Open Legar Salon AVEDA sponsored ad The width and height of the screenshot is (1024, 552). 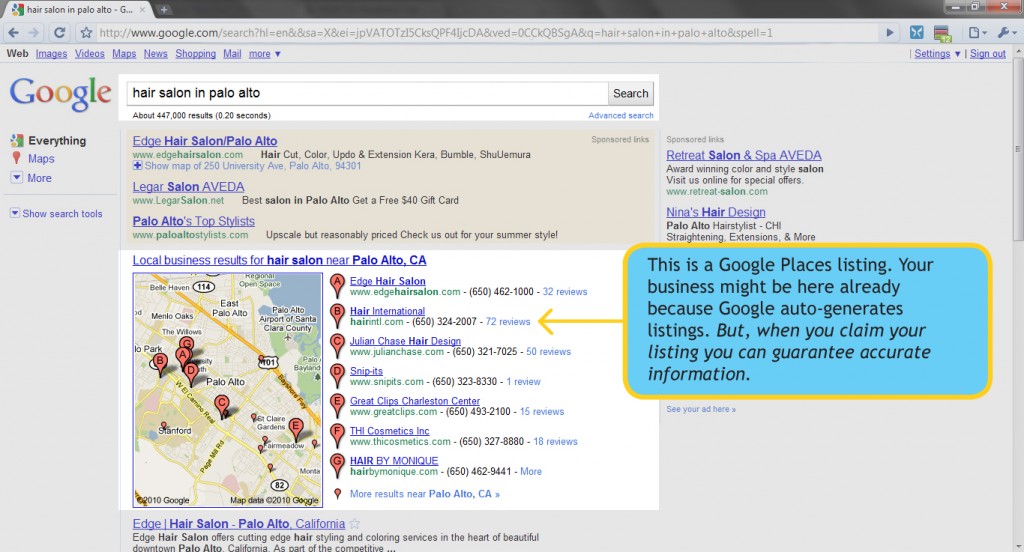coord(189,187)
